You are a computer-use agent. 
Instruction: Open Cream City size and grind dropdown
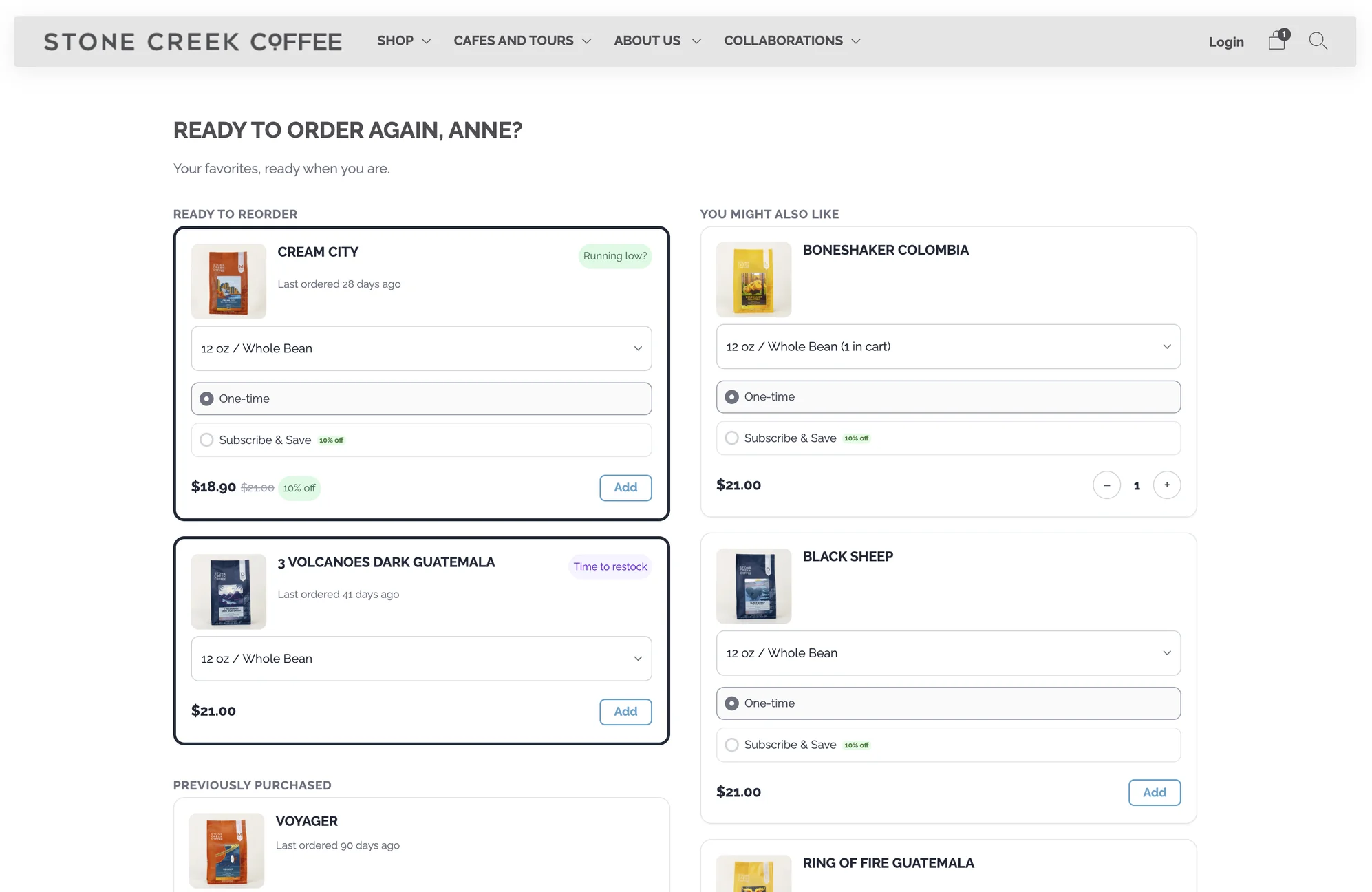coord(421,348)
